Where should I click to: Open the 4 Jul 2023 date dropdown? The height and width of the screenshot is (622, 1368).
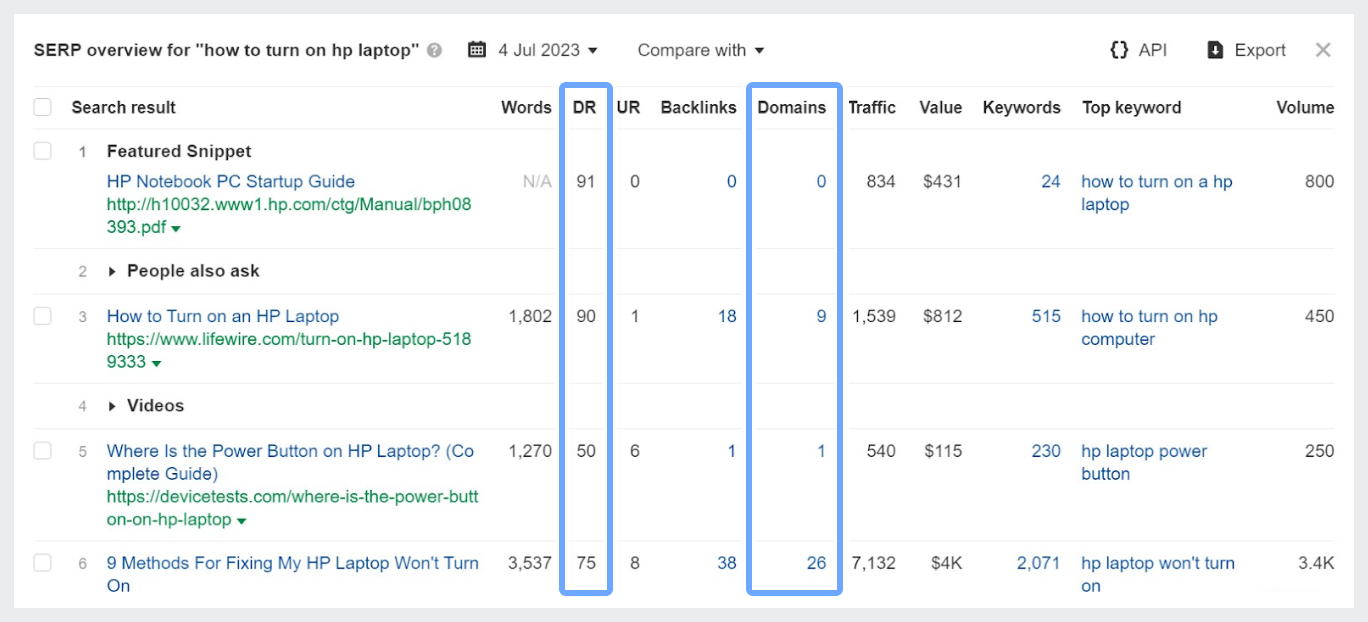[548, 50]
